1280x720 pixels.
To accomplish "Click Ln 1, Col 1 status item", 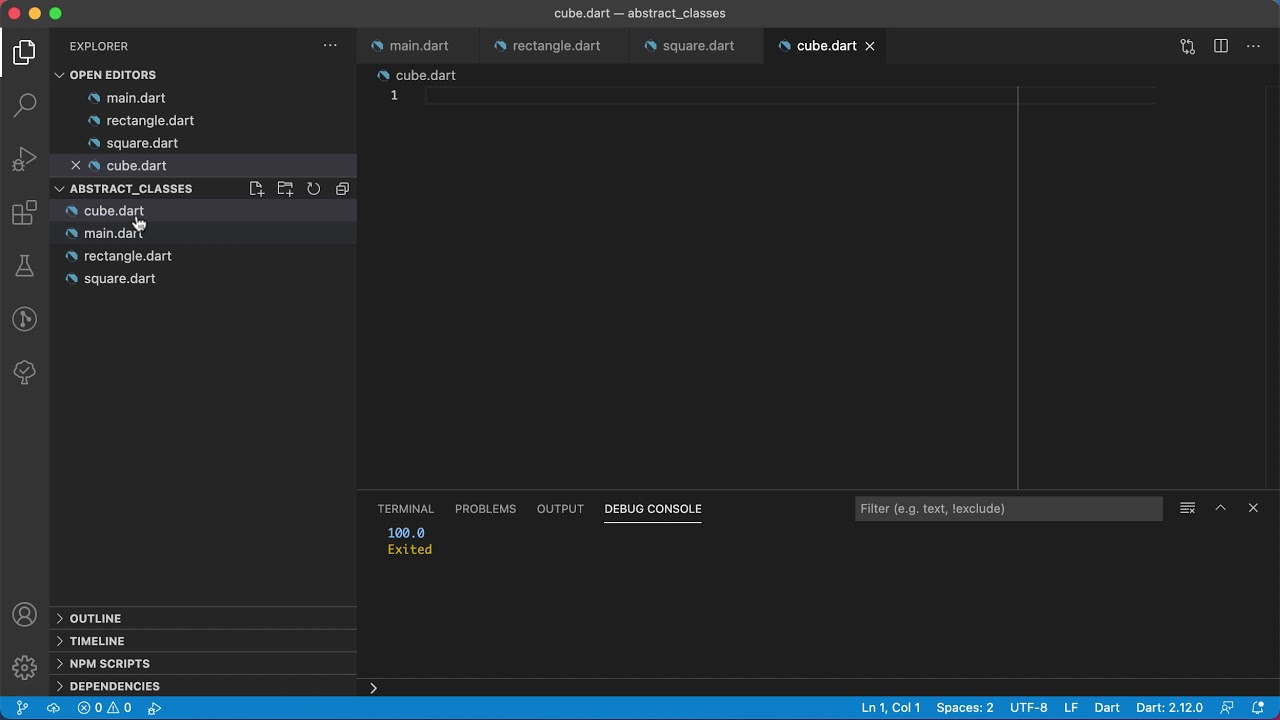I will (890, 708).
